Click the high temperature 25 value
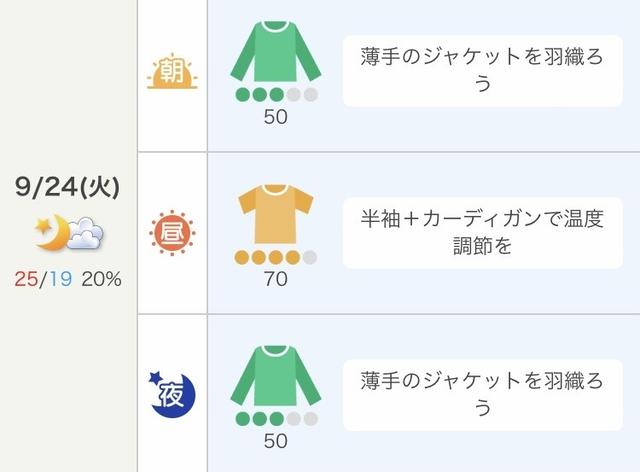This screenshot has width=640, height=472. [x=27, y=279]
